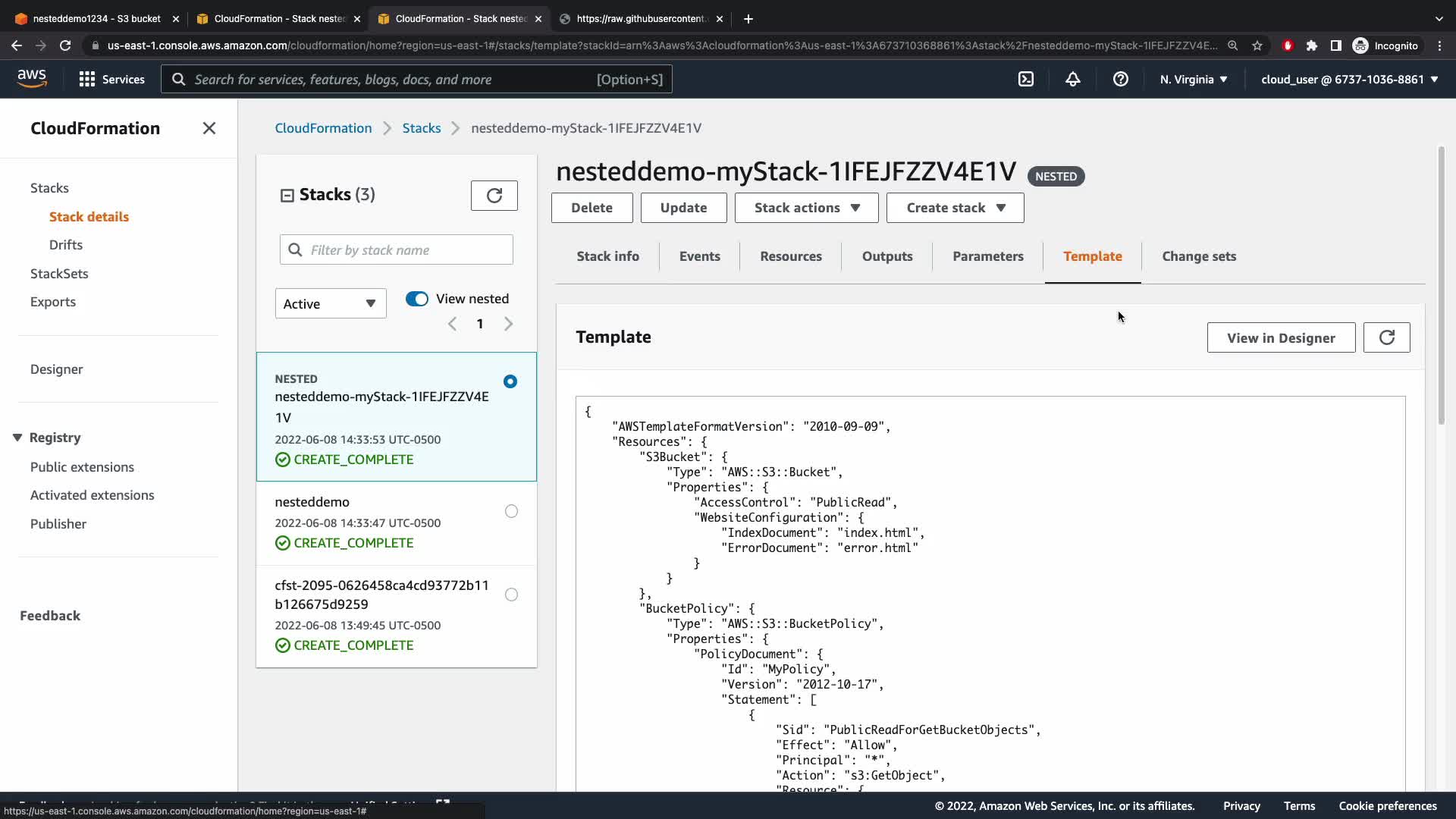Open the help question mark icon
The height and width of the screenshot is (819, 1456).
1120,79
